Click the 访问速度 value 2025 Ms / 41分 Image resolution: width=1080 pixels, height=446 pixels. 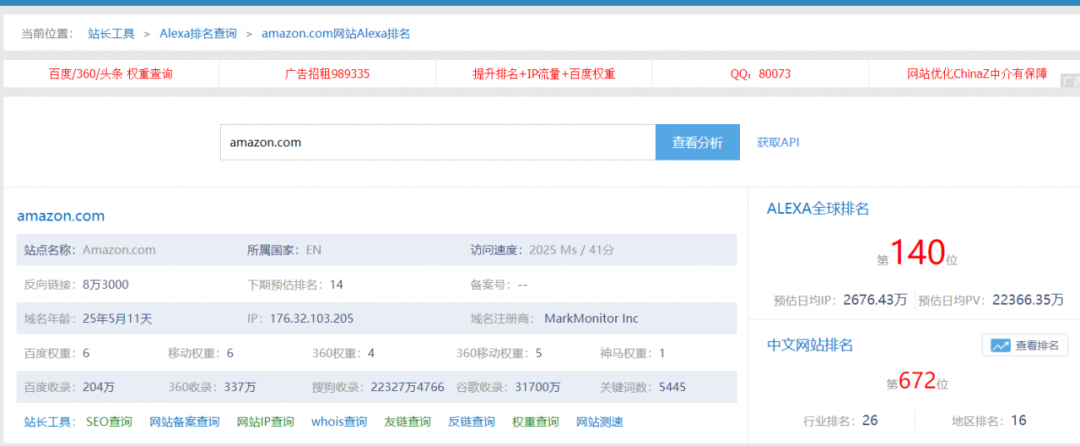click(x=571, y=250)
